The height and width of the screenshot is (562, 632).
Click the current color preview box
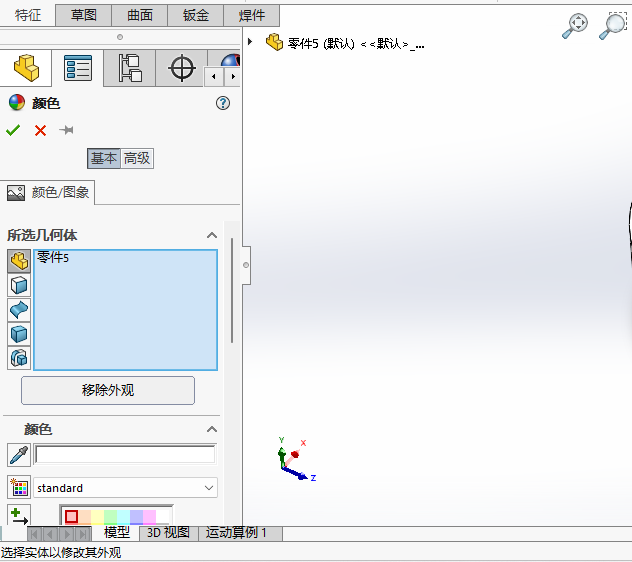point(125,455)
